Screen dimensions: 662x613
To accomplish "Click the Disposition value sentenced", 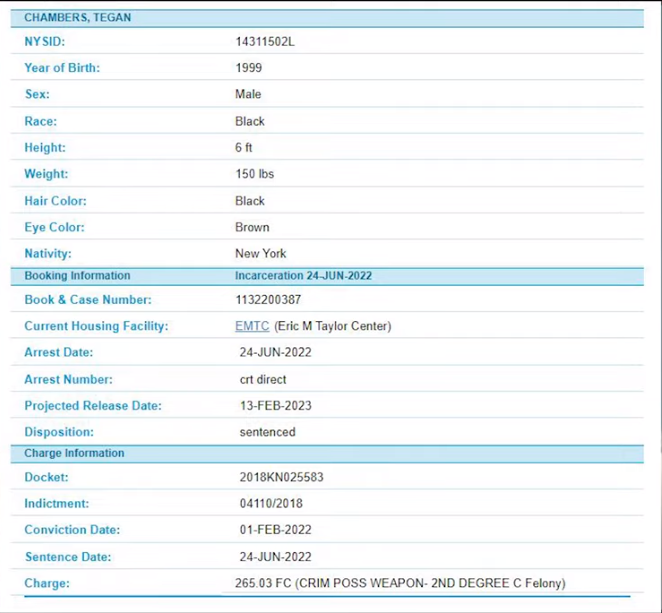I will tap(268, 432).
